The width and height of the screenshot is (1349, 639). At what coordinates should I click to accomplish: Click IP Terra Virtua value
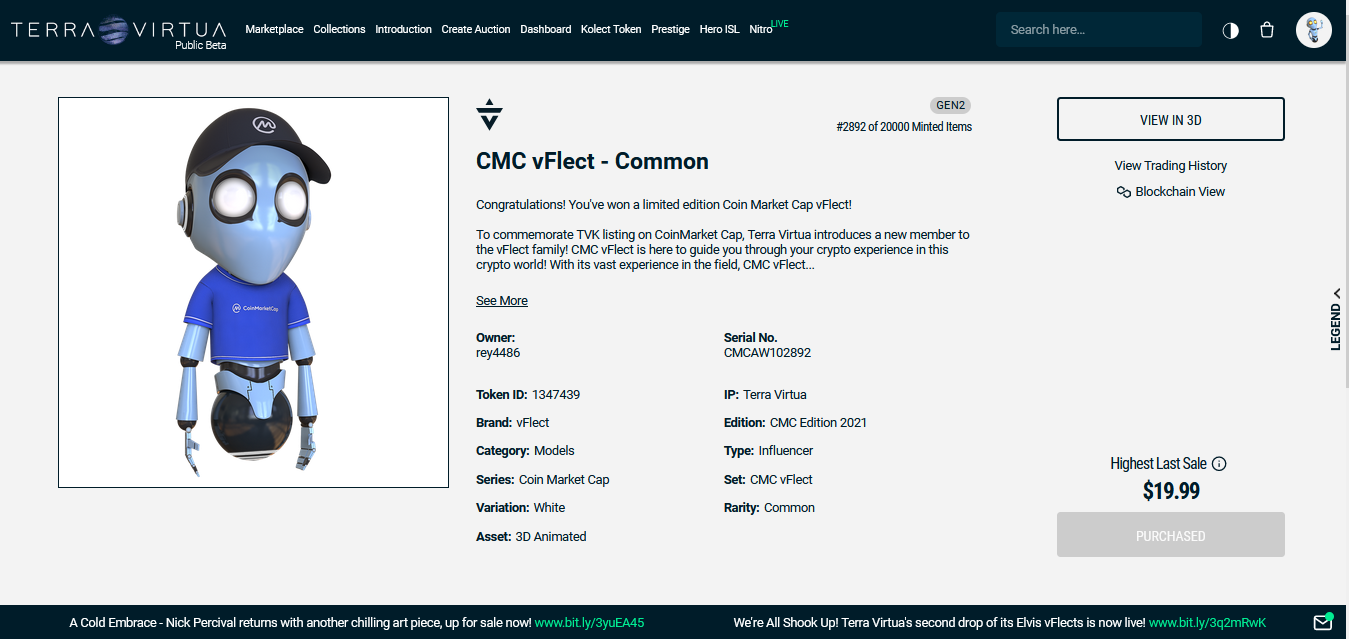tap(775, 395)
